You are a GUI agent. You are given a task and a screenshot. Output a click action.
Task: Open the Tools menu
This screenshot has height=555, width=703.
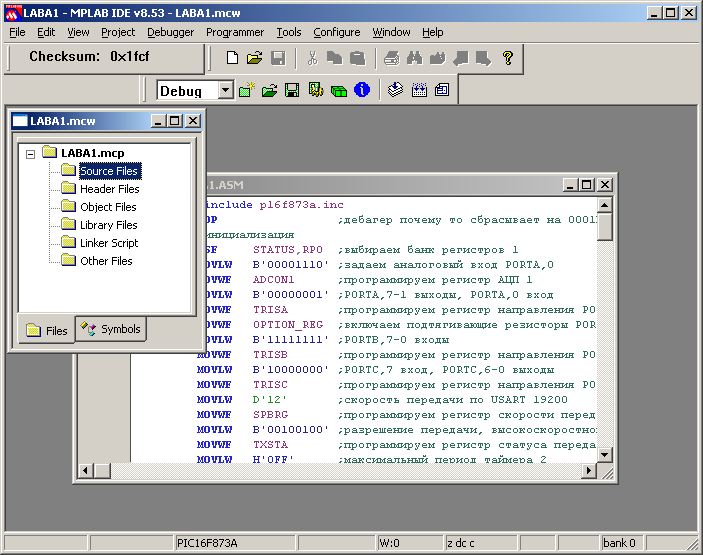[x=288, y=32]
